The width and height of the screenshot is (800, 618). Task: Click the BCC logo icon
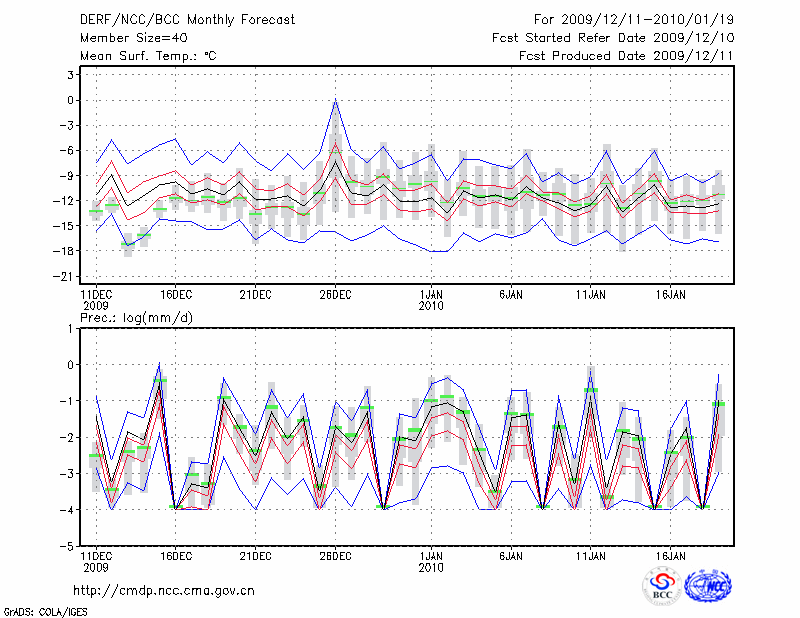(x=661, y=586)
